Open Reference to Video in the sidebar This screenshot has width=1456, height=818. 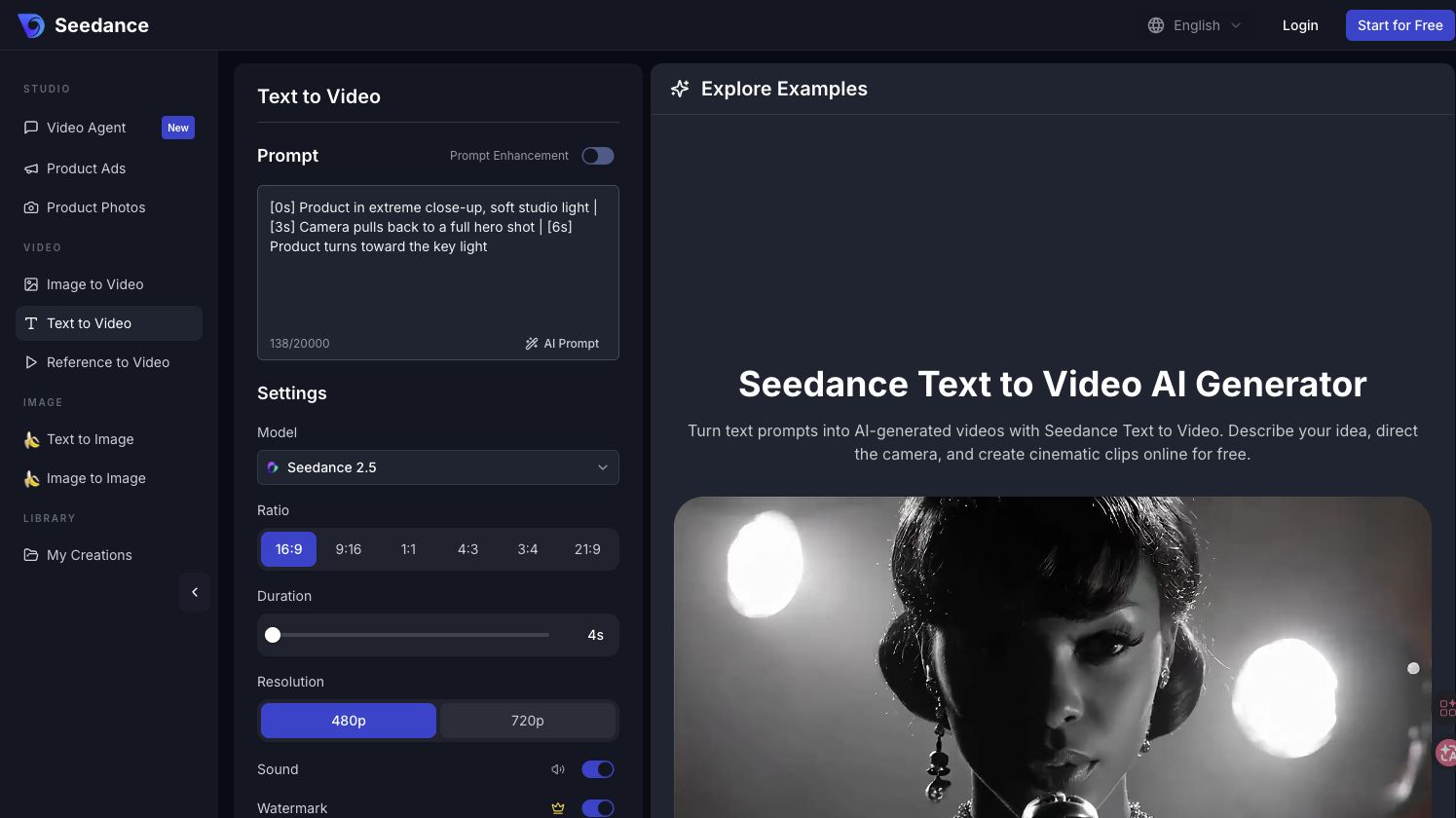click(x=109, y=362)
